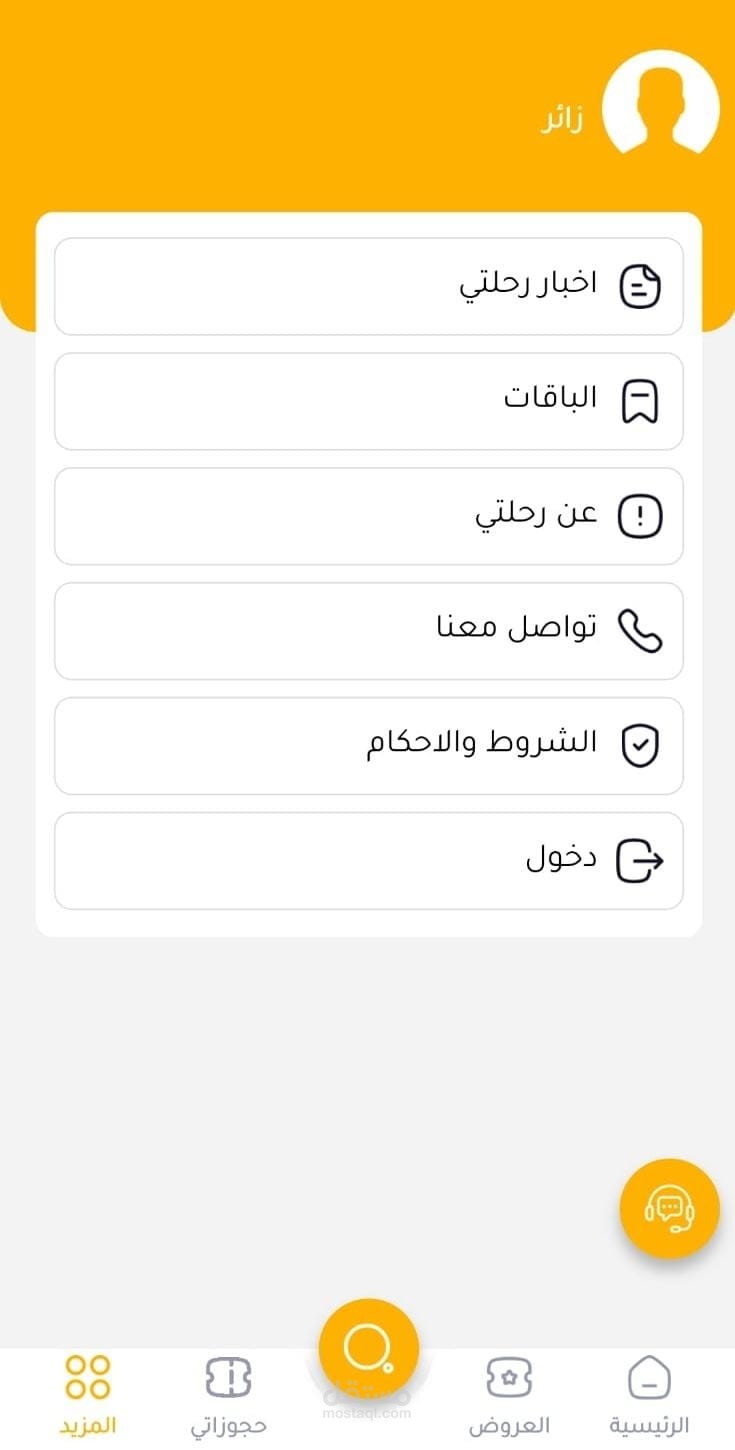Switch to the حجوزاتي bookings tab

(x=228, y=1395)
